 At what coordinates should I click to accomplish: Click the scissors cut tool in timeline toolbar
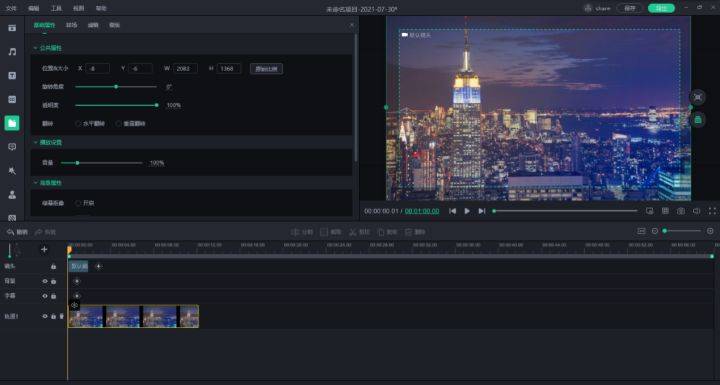coord(359,232)
